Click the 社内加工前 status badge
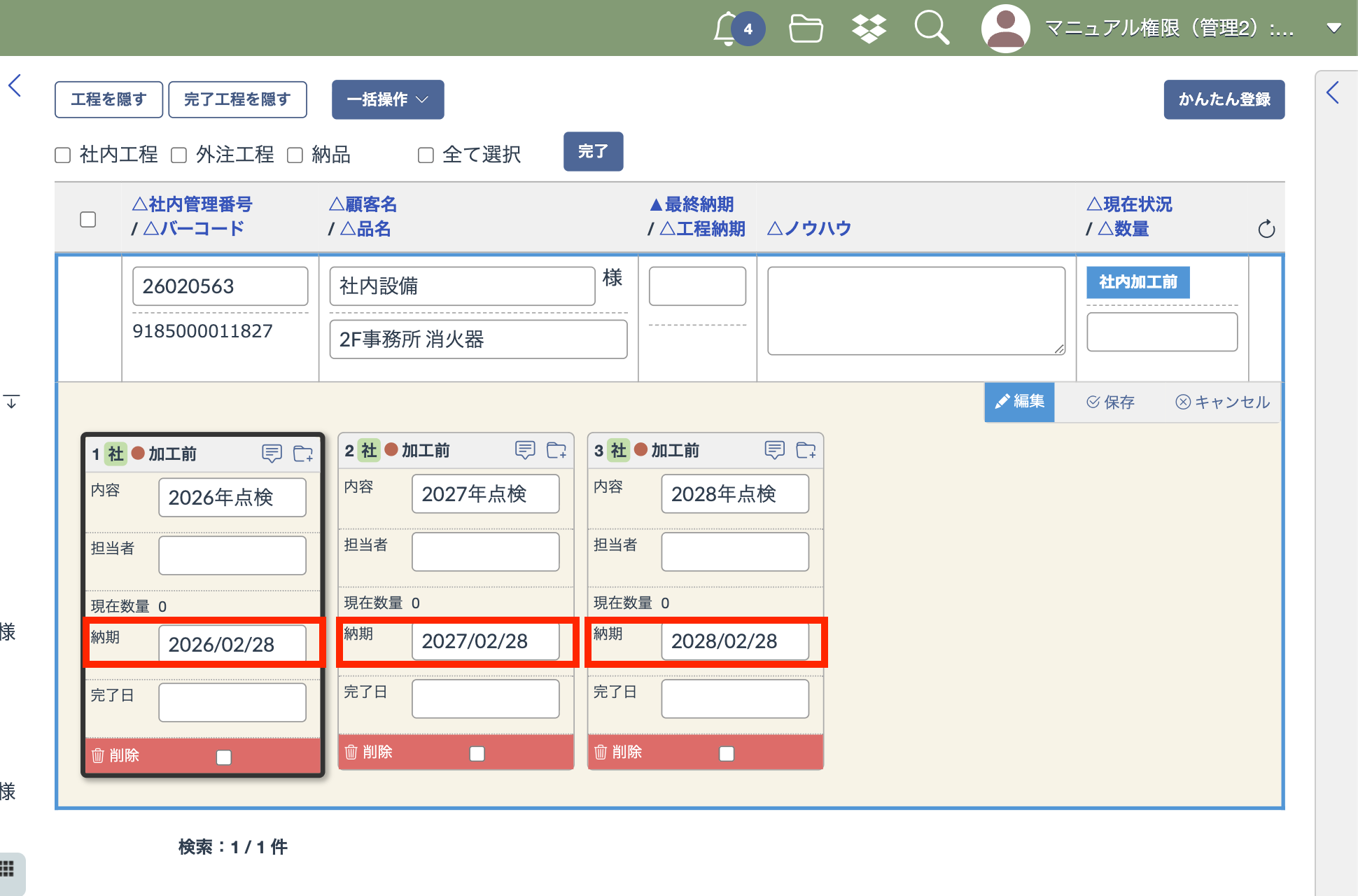Screen dimensions: 1358x896 [x=1137, y=282]
